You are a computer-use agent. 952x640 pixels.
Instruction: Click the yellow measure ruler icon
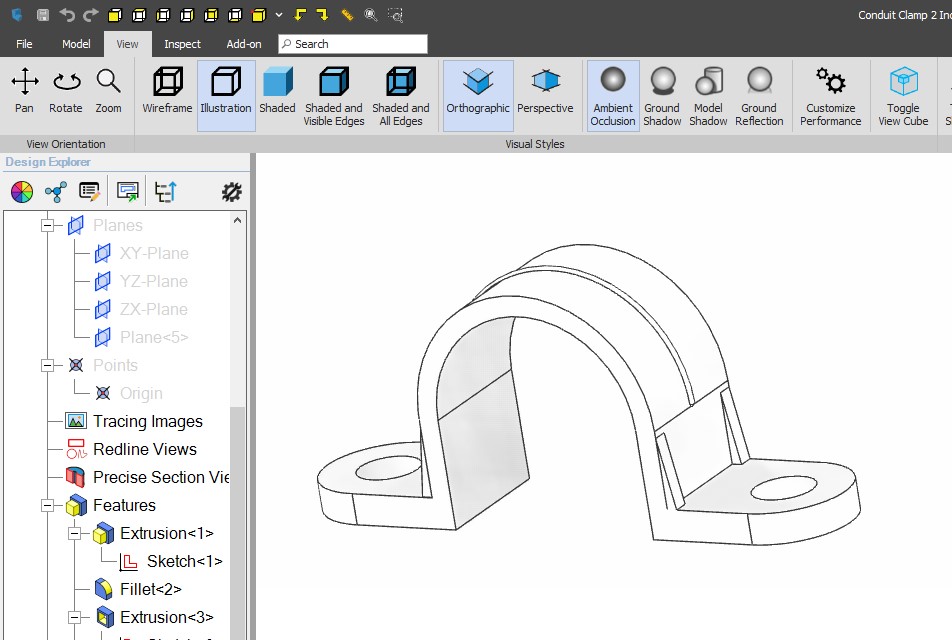347,15
